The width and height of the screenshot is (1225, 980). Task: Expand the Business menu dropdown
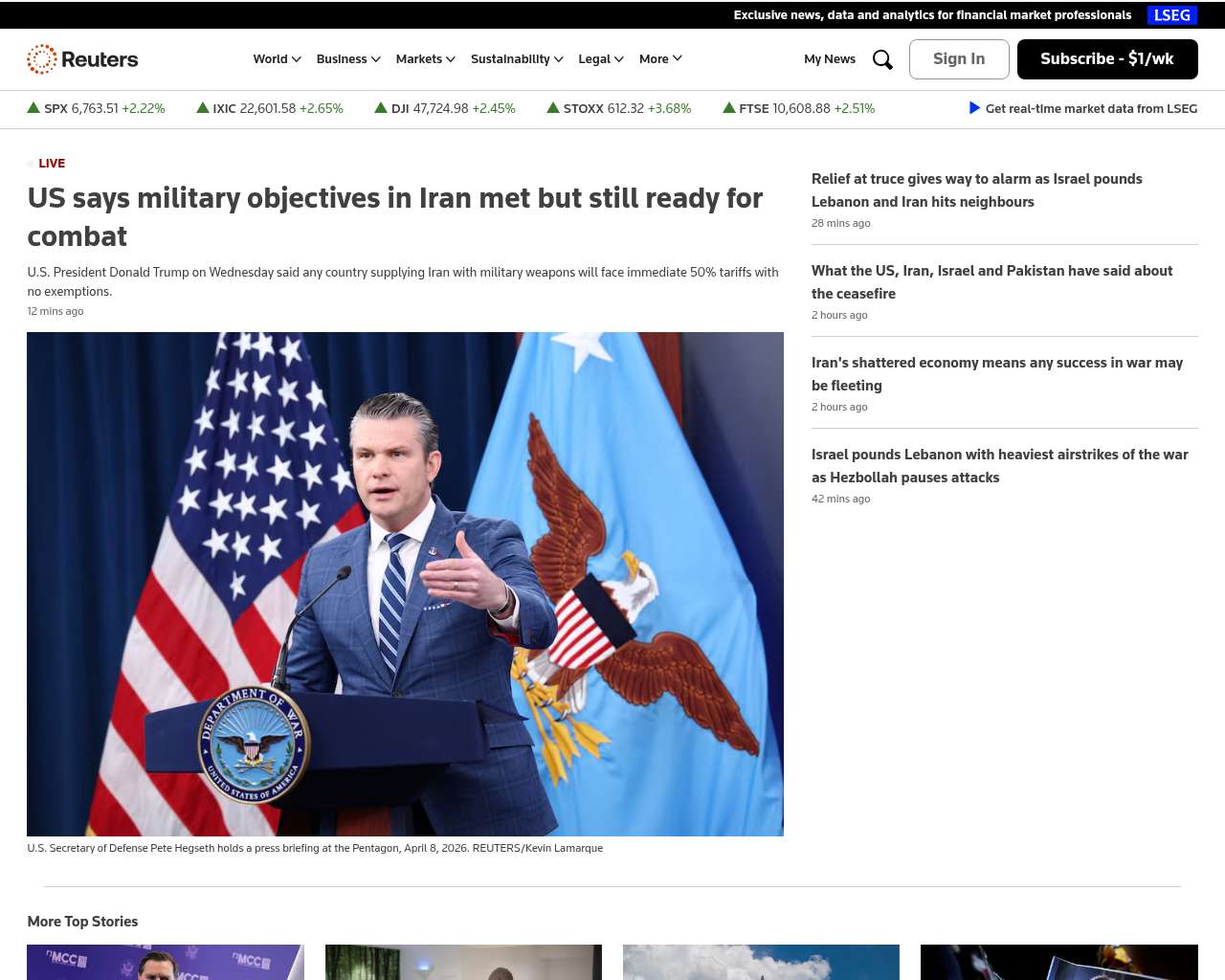348,59
